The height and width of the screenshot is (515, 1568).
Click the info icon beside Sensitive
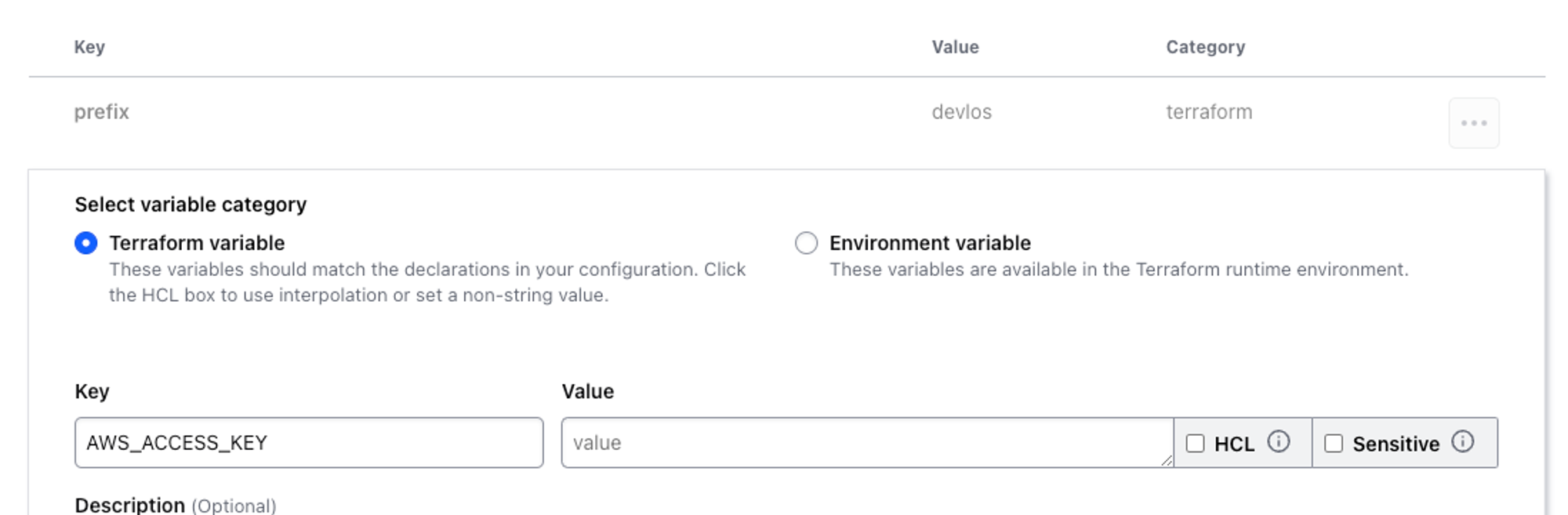1462,442
